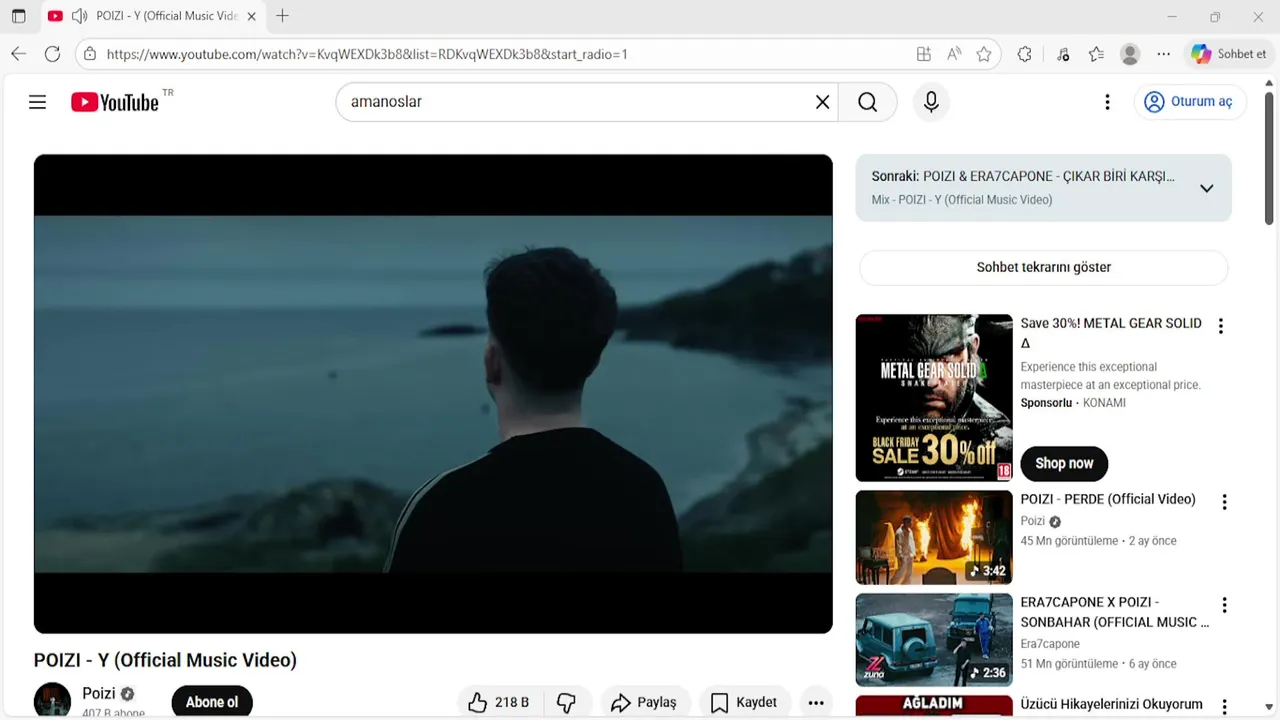The width and height of the screenshot is (1280, 720).
Task: Close the POIZI - Y tab
Action: pos(251,16)
